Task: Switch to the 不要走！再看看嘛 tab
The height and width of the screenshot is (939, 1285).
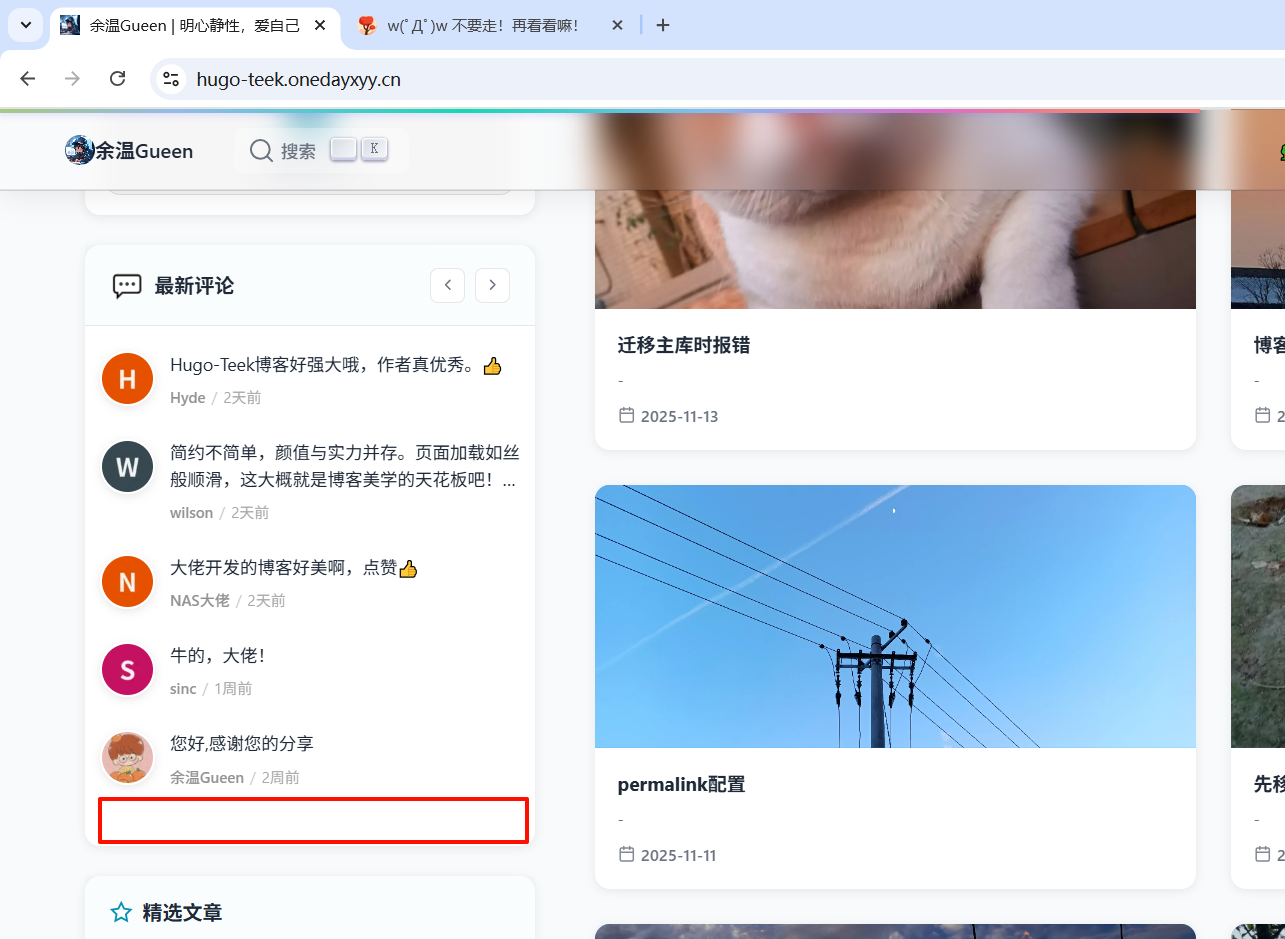Action: 482,26
